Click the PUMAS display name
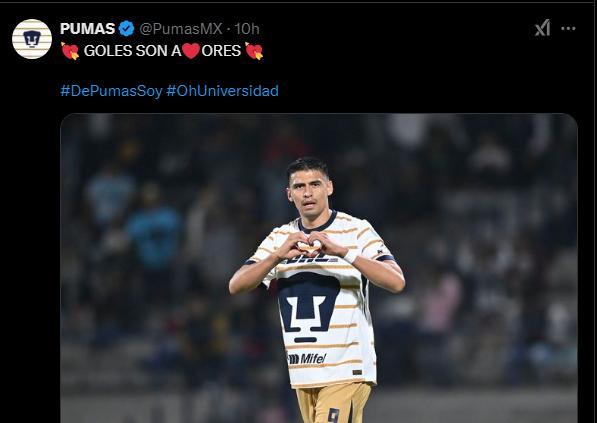The width and height of the screenshot is (597, 423). [88, 29]
